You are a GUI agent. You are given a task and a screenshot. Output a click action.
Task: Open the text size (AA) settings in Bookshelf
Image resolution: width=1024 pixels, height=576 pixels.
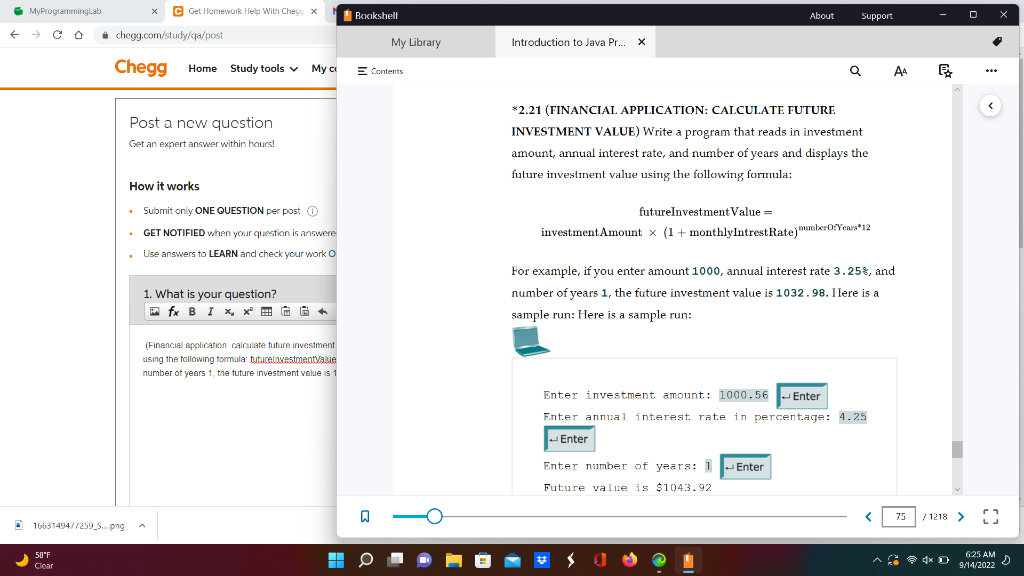(x=899, y=71)
